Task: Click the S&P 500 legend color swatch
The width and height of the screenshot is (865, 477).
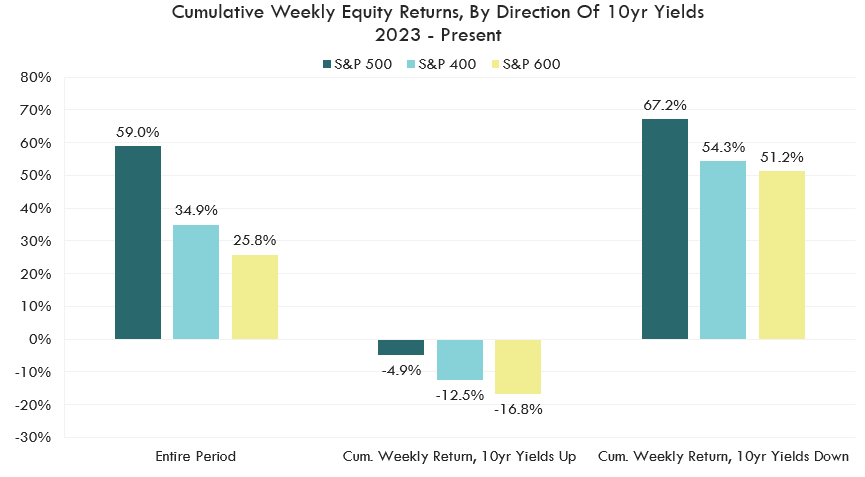Action: point(326,65)
